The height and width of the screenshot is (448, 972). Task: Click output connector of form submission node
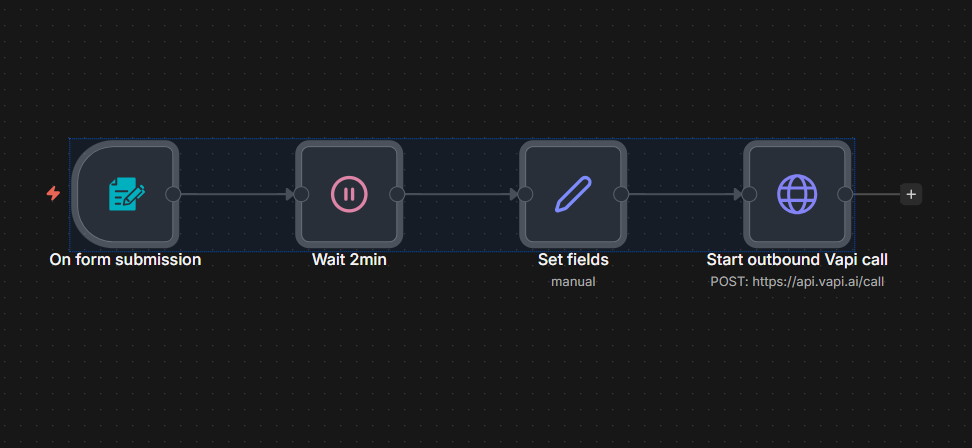[173, 194]
